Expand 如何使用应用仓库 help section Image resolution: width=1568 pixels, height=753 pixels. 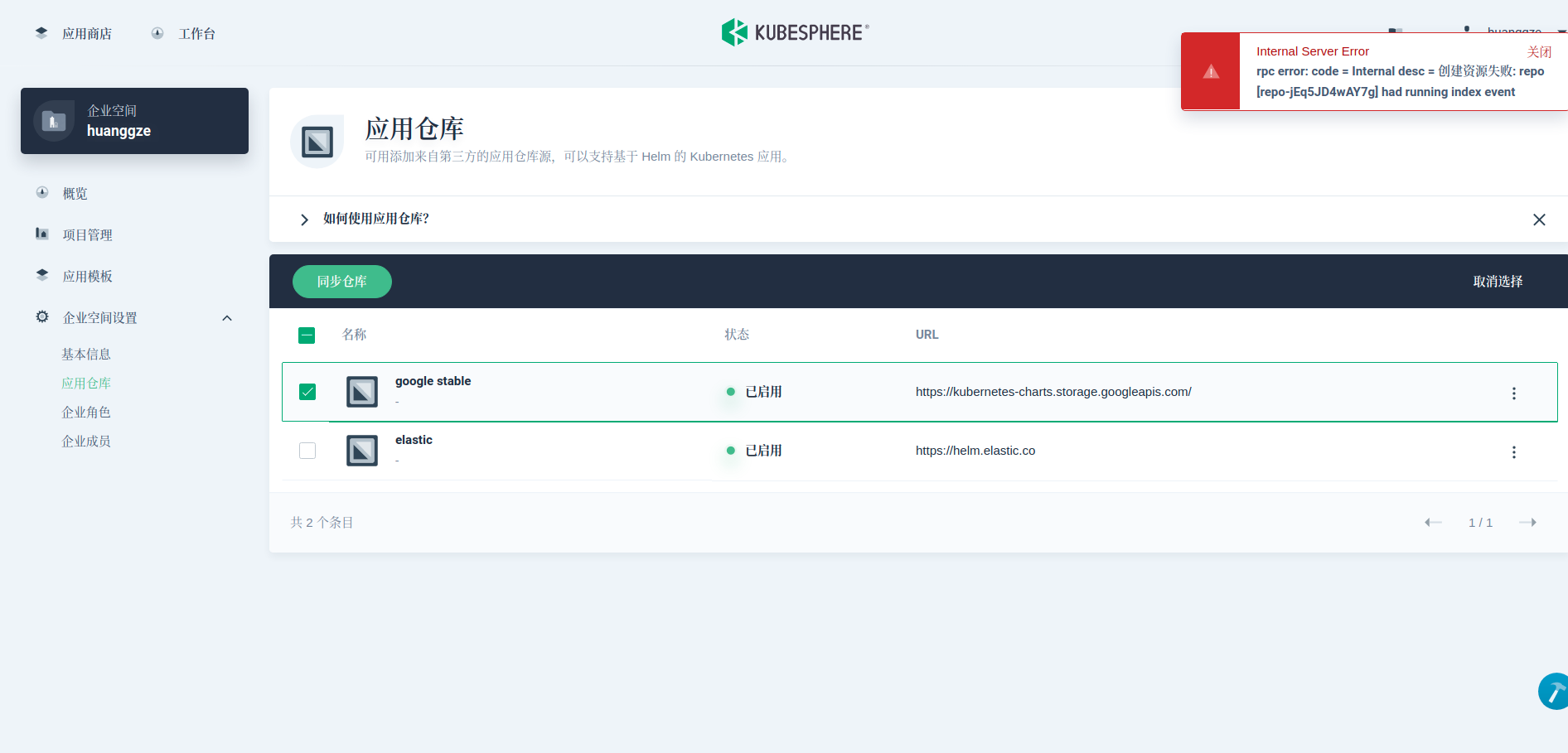pos(304,220)
